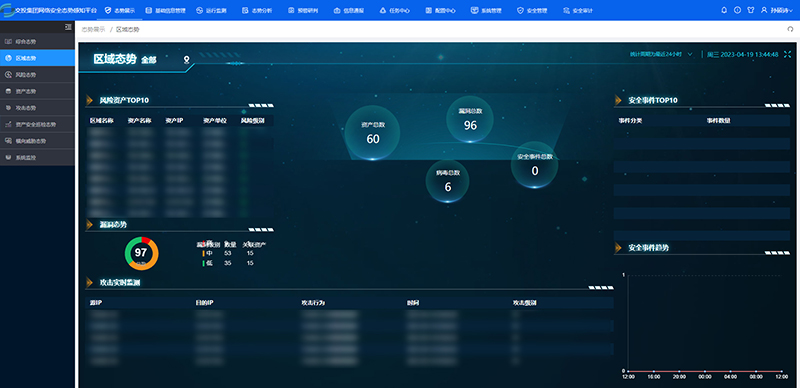Enter fullscreen with the expand icon
This screenshot has height=388, width=800.
(787, 54)
